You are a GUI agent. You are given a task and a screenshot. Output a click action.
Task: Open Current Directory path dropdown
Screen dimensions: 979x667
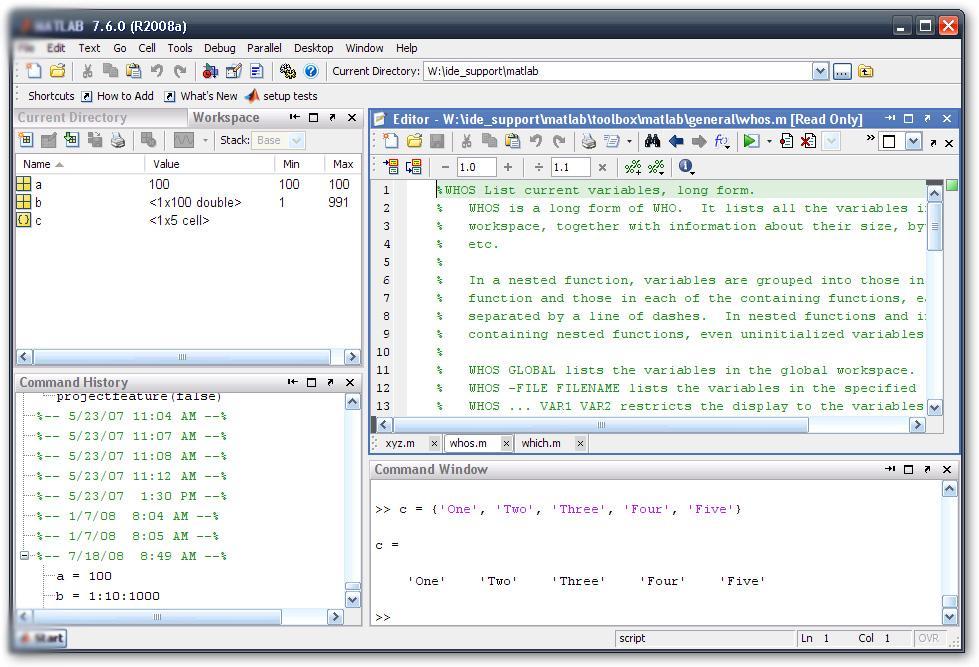pyautogui.click(x=820, y=72)
